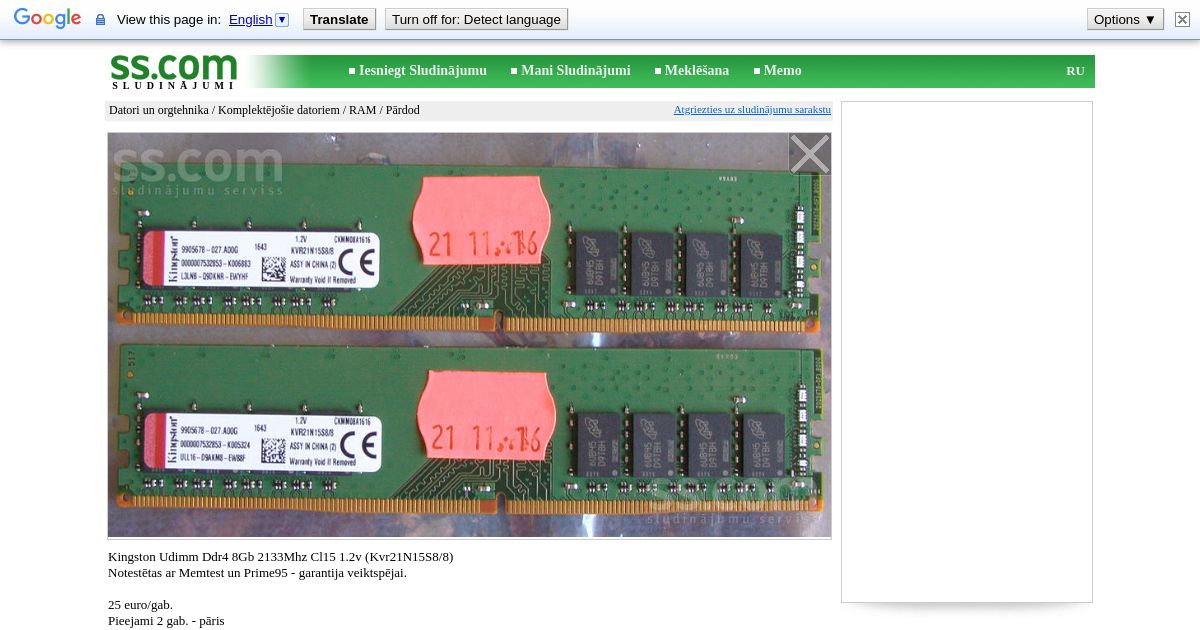
Task: Click the '25 euro/gab.' price text
Action: click(140, 605)
